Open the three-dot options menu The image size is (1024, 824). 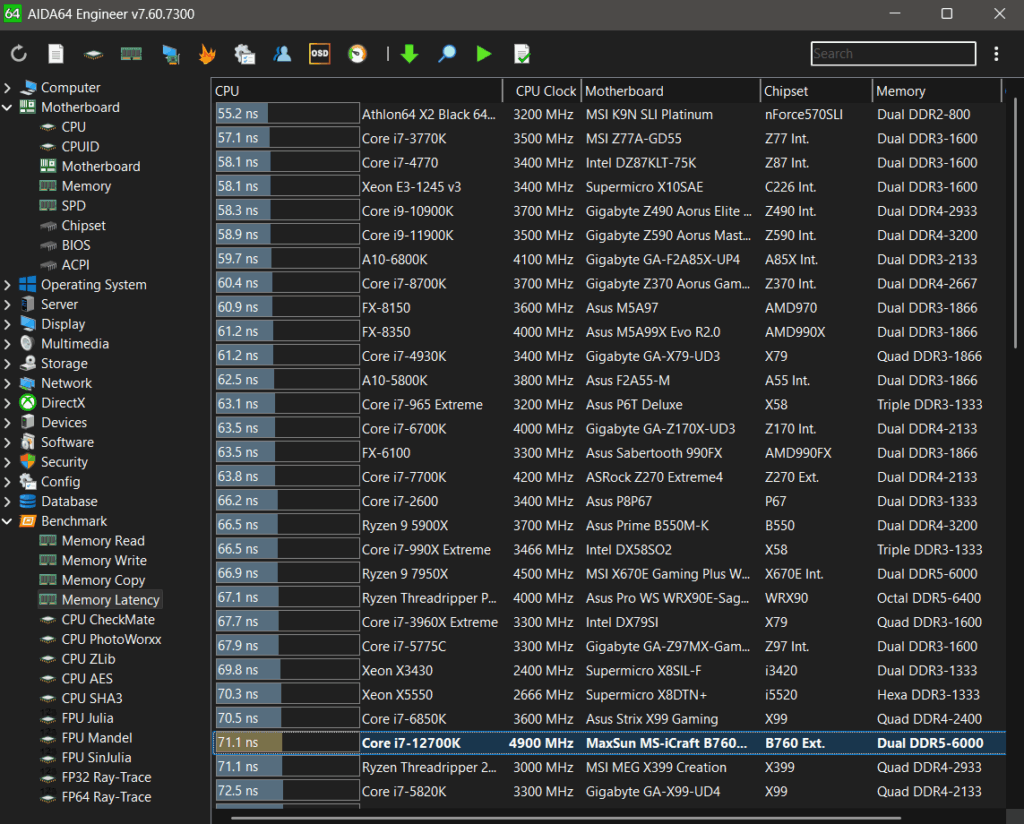pos(996,54)
